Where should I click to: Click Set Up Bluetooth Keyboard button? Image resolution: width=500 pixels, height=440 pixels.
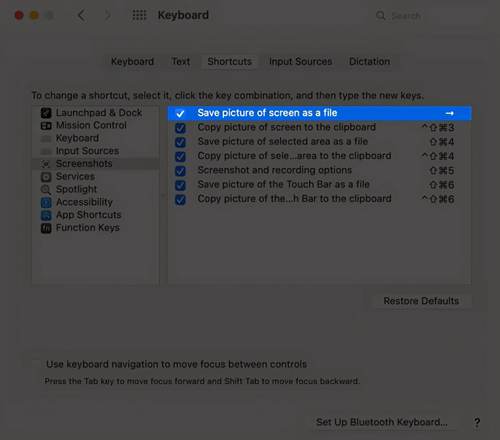click(381, 422)
